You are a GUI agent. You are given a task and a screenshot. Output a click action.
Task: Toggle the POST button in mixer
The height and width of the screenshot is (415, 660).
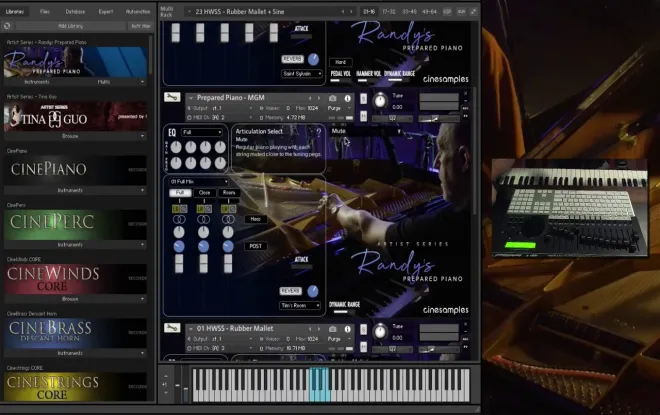pyautogui.click(x=255, y=246)
